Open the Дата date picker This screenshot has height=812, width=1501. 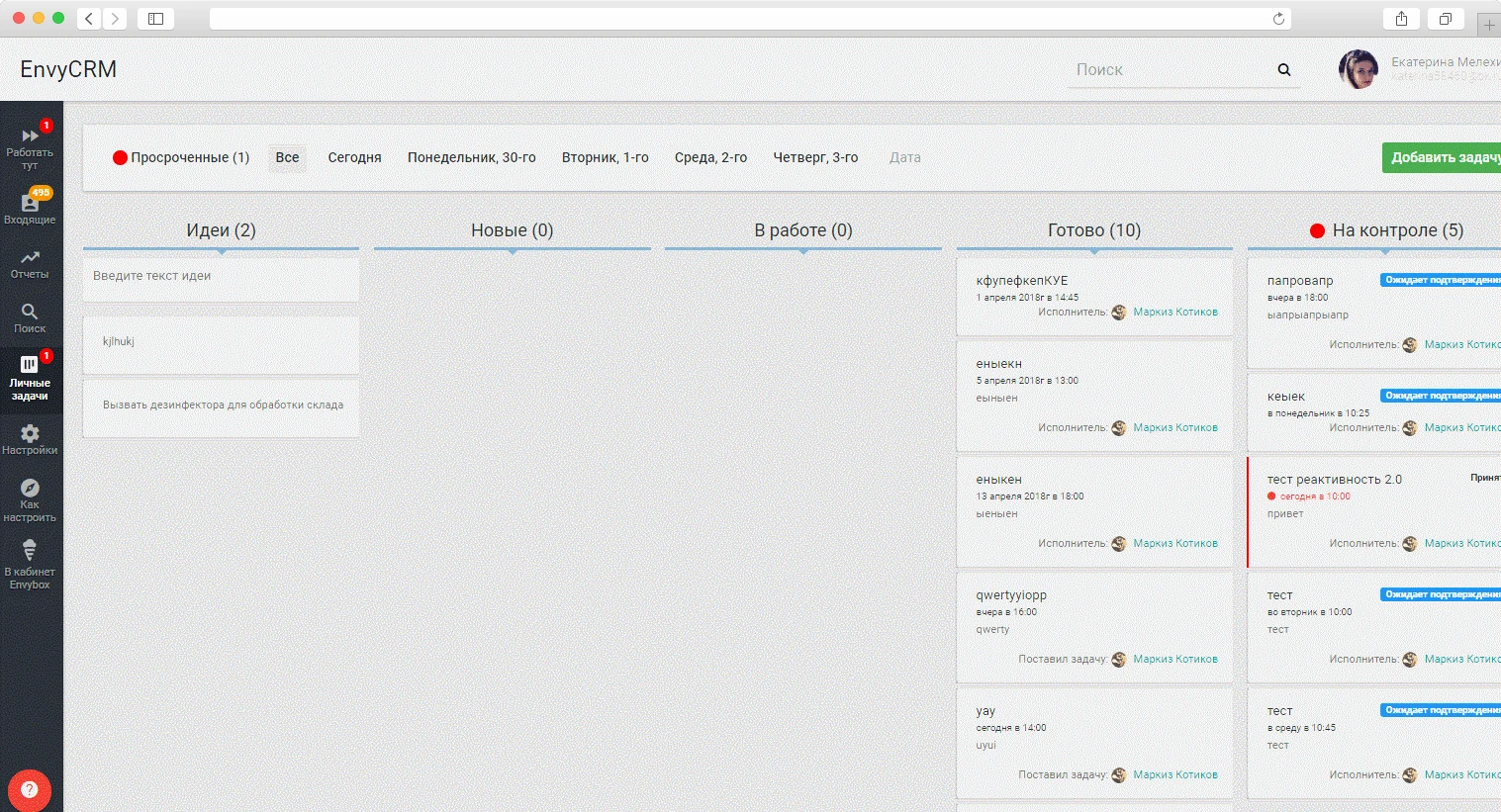pos(904,158)
